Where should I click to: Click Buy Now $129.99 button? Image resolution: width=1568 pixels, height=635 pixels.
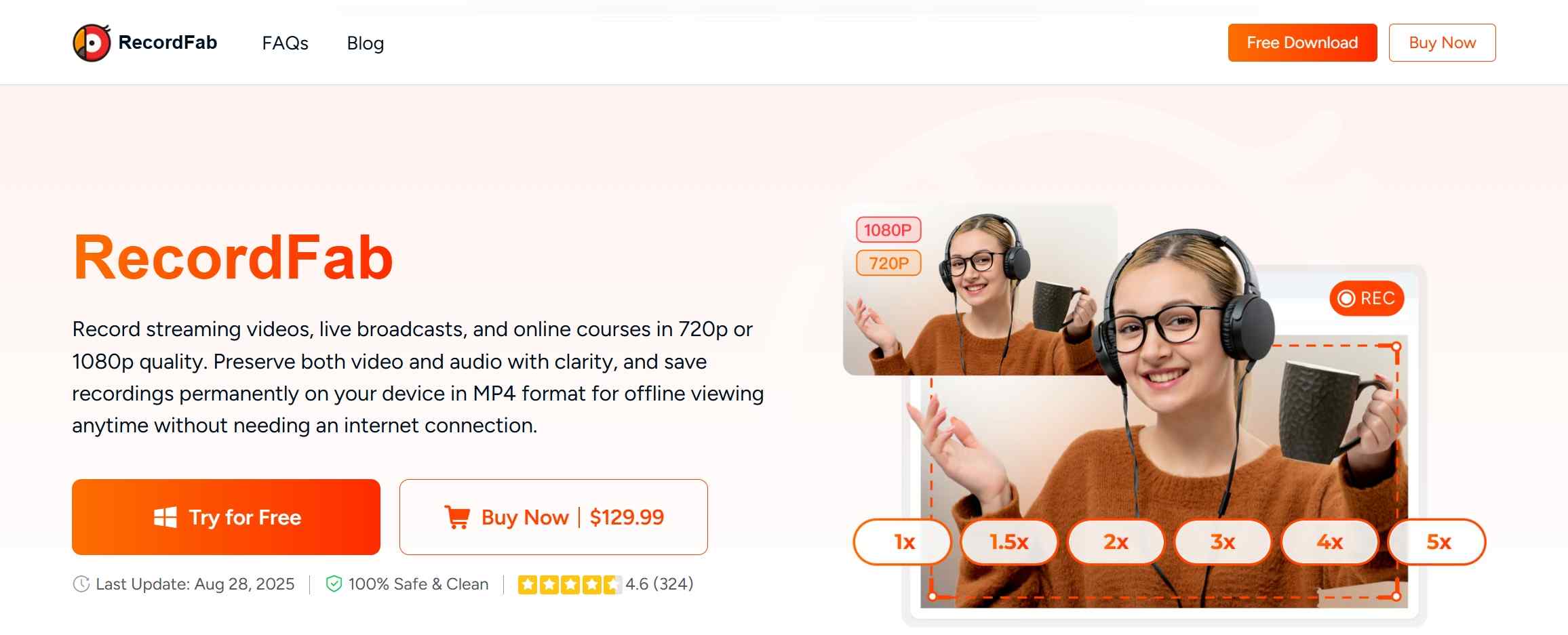click(x=553, y=517)
